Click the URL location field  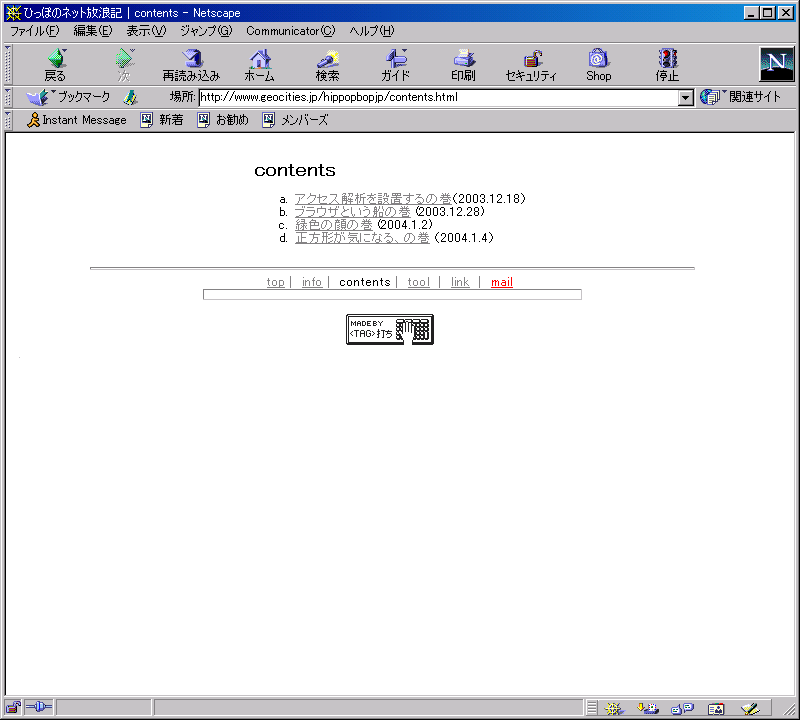coord(439,97)
